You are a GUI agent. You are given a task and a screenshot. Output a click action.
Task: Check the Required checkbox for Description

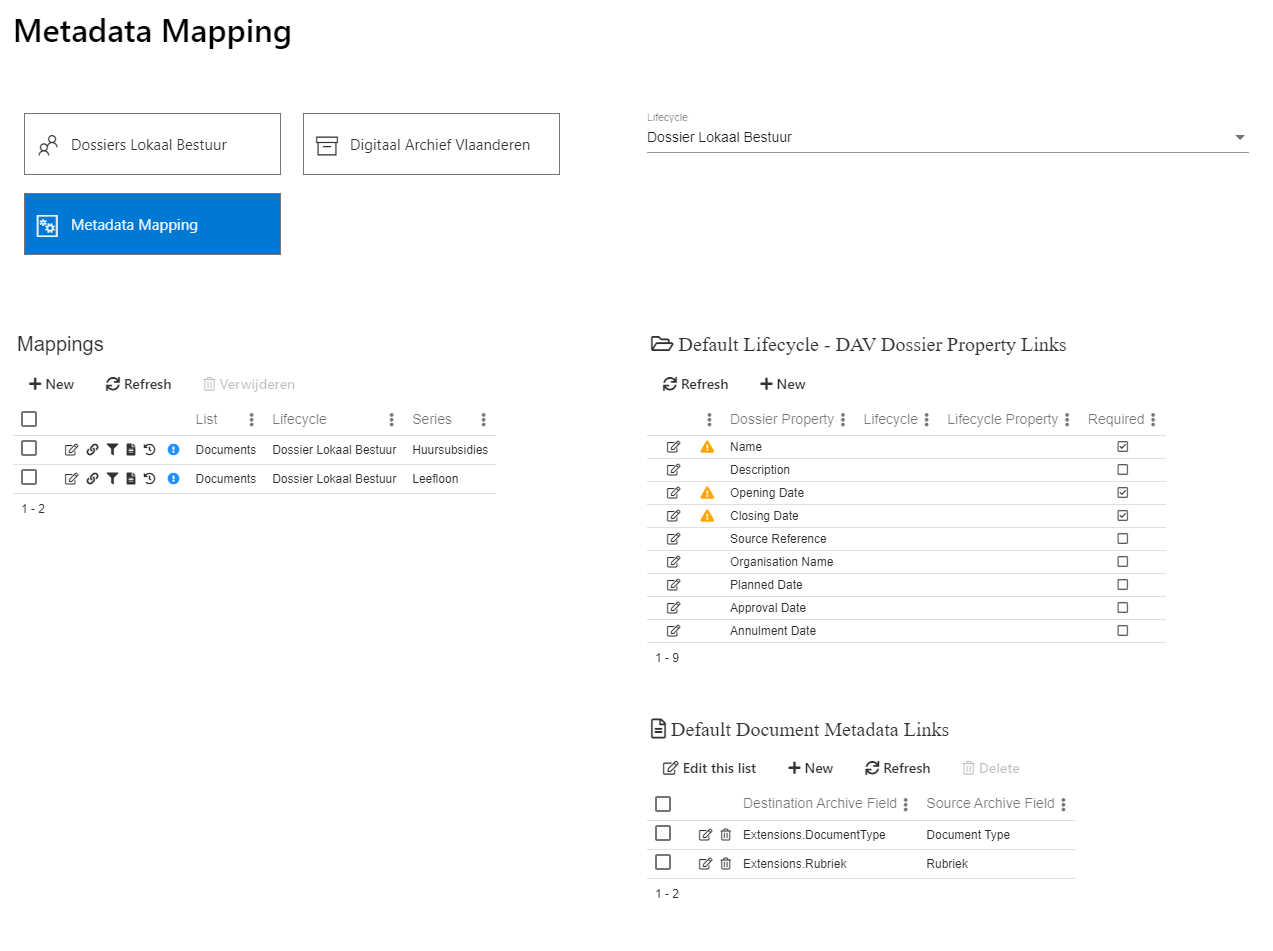click(1122, 469)
